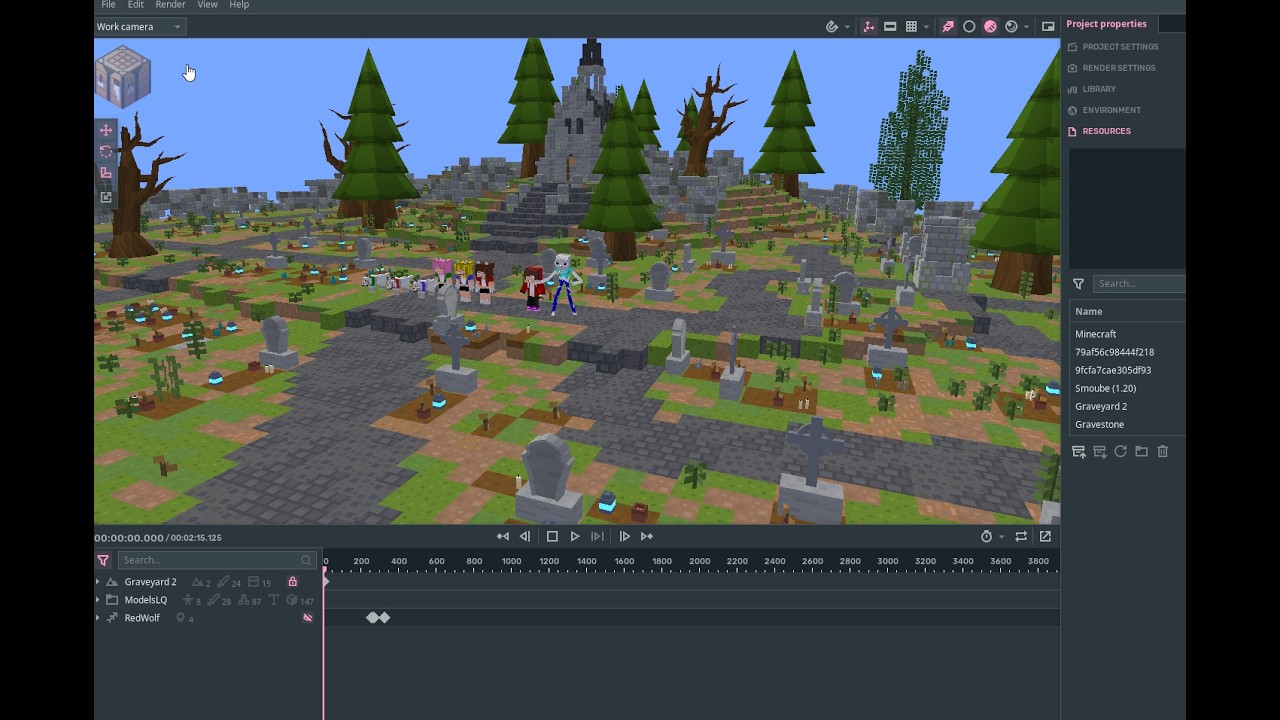Toggle the viewport grid overlay
Screen dimensions: 1280x720
click(x=911, y=27)
